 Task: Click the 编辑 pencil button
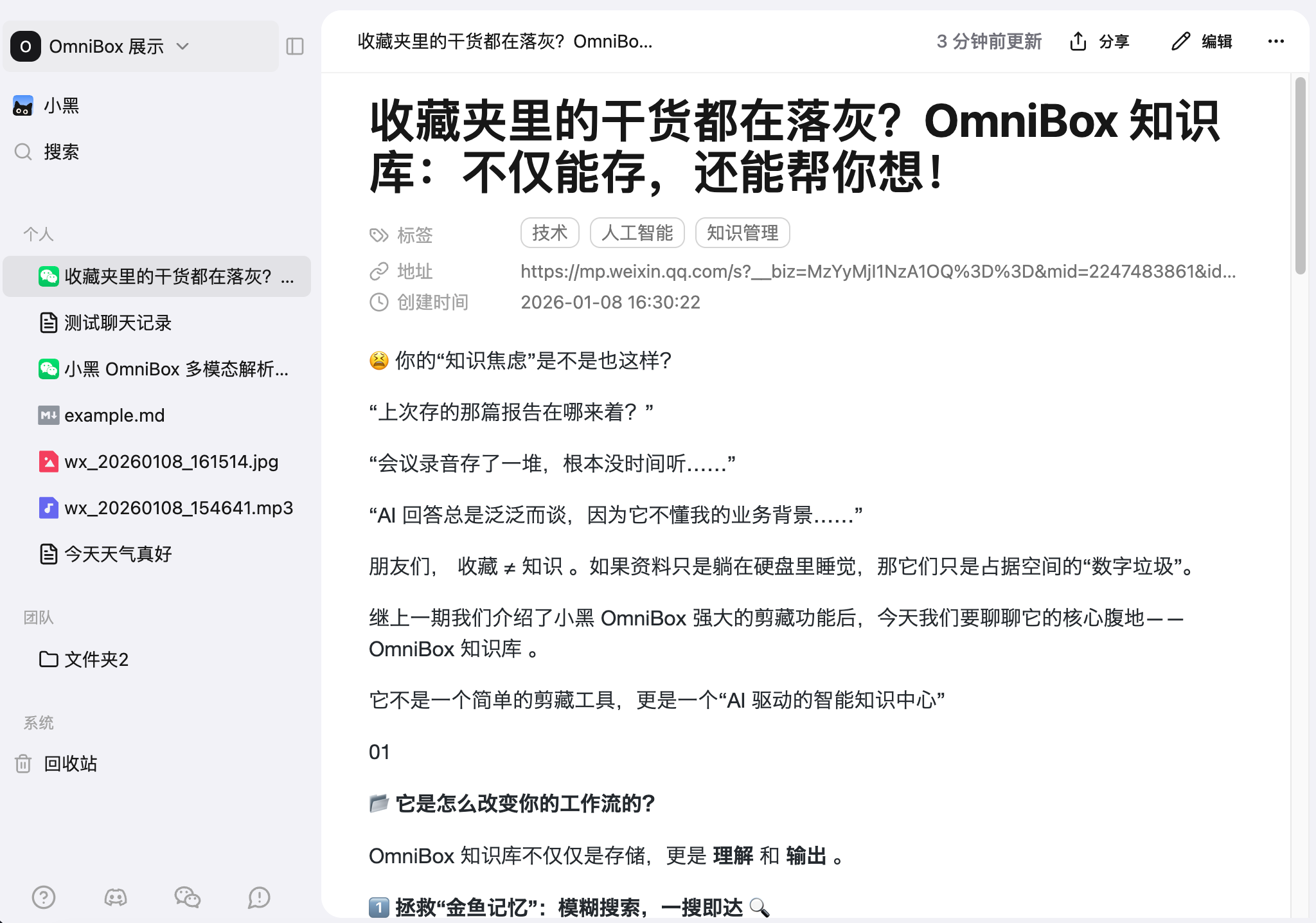(1201, 42)
